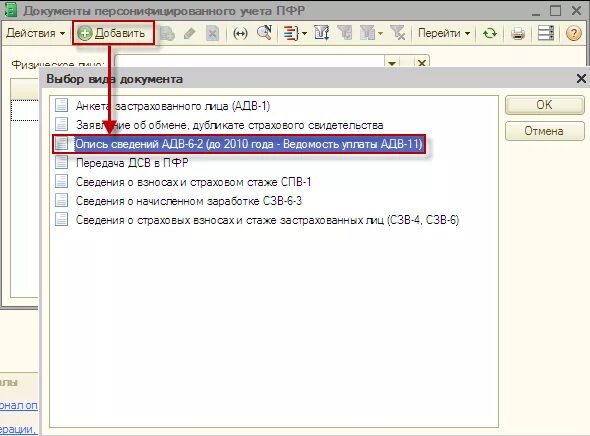590x436 pixels.
Task: Open the Перейти dropdown menu
Action: [444, 33]
